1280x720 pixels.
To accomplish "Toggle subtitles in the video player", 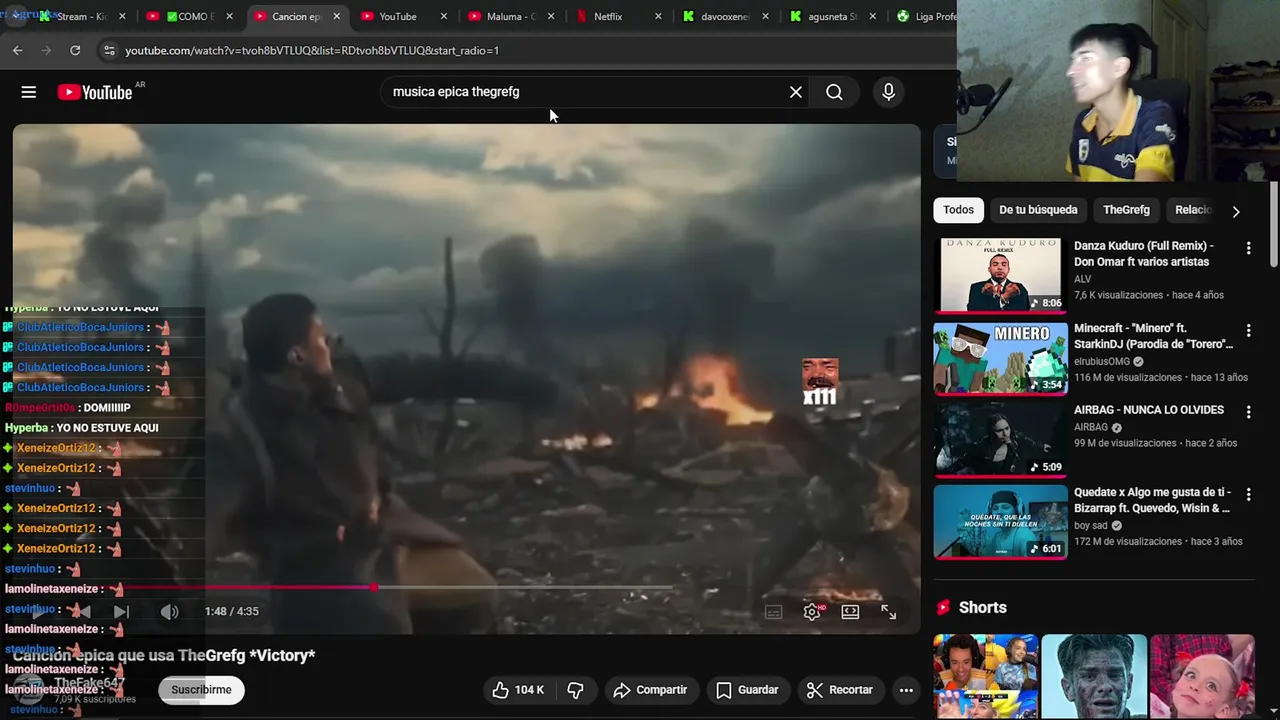I will [774, 612].
